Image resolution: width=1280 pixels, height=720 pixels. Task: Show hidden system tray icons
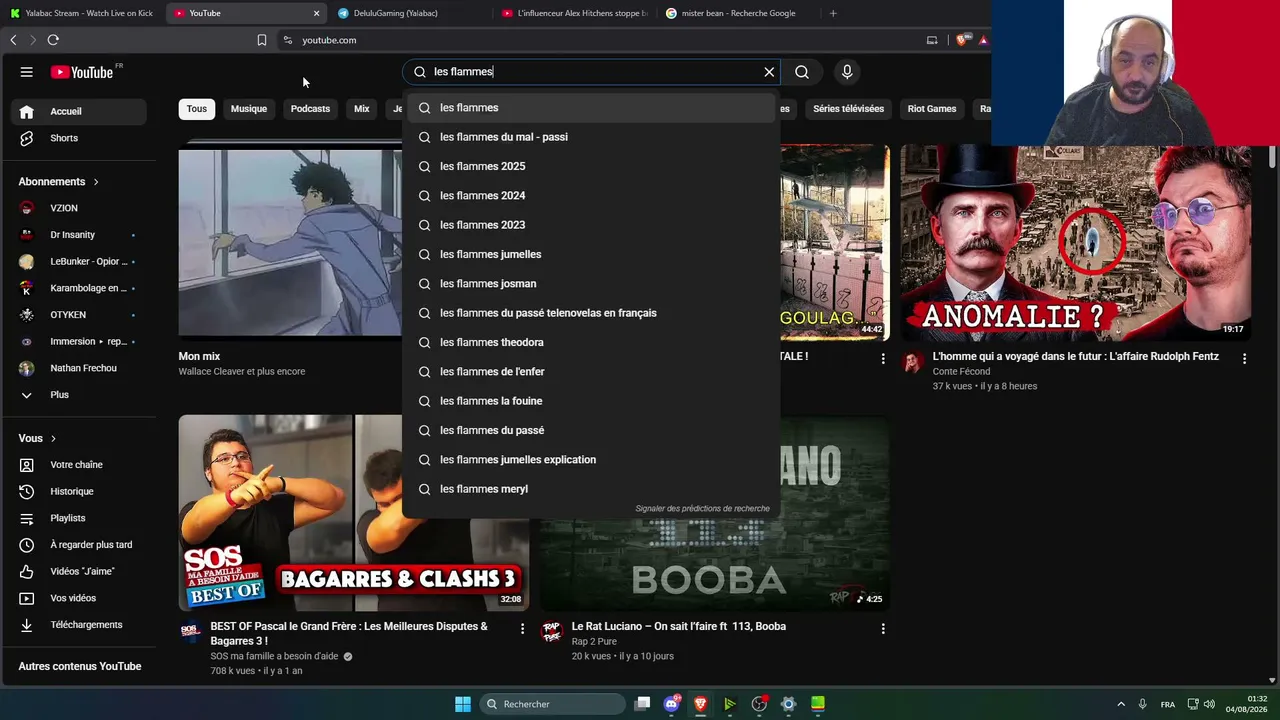pos(1121,704)
